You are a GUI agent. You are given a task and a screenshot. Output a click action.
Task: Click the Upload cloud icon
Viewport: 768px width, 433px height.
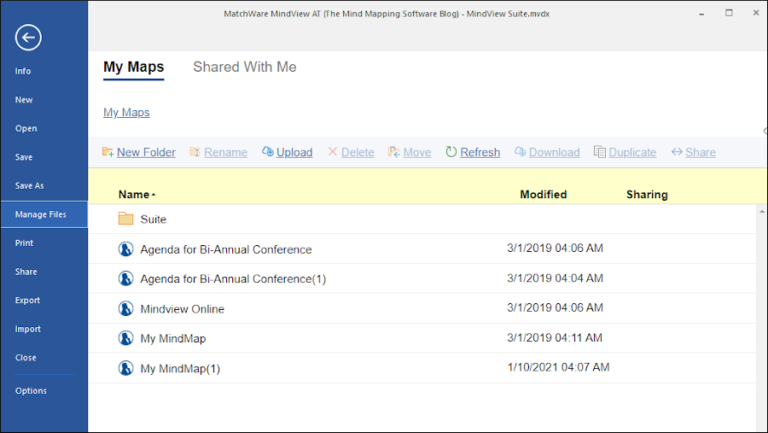268,152
